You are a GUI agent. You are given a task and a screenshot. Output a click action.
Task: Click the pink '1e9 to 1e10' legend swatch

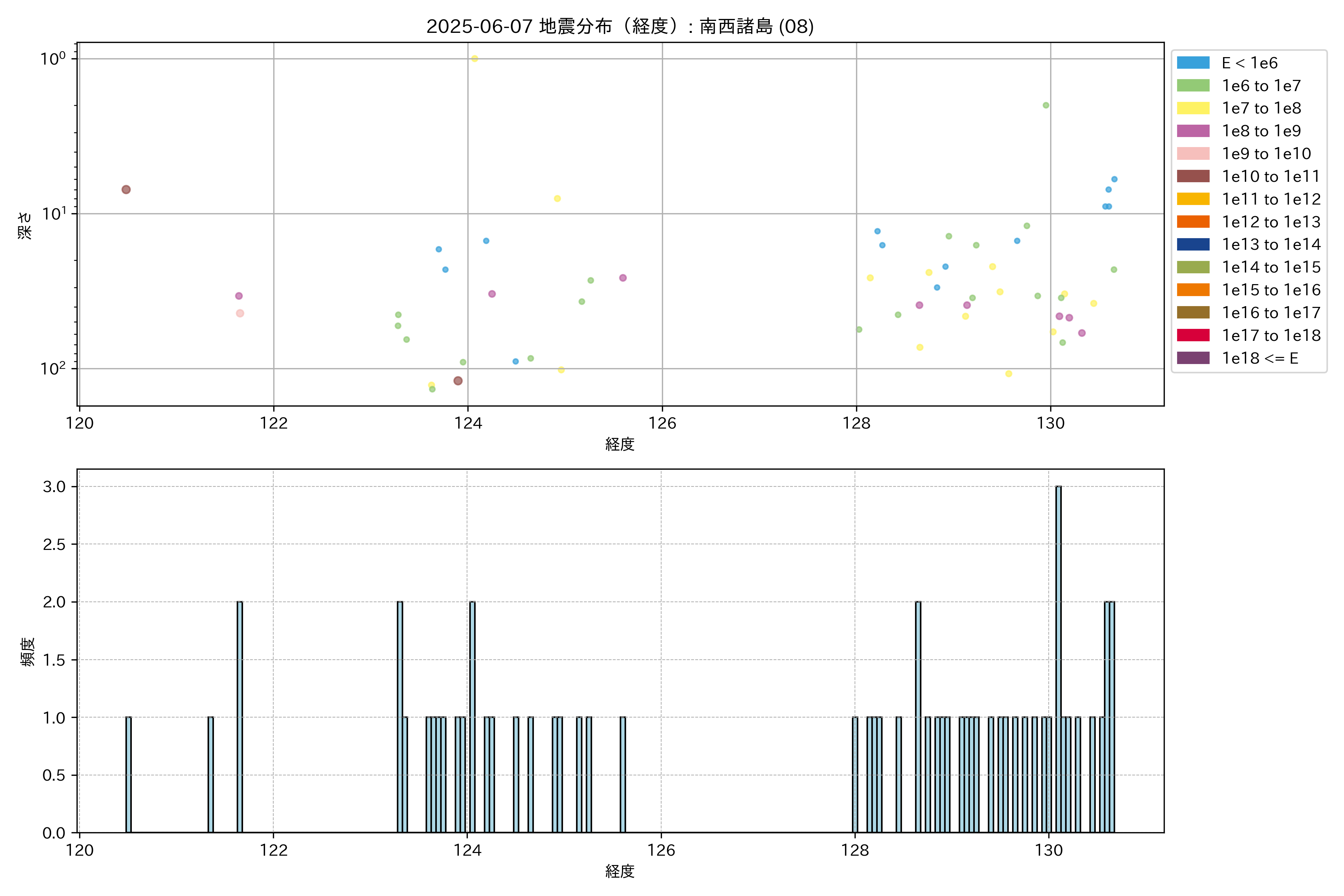1192,154
